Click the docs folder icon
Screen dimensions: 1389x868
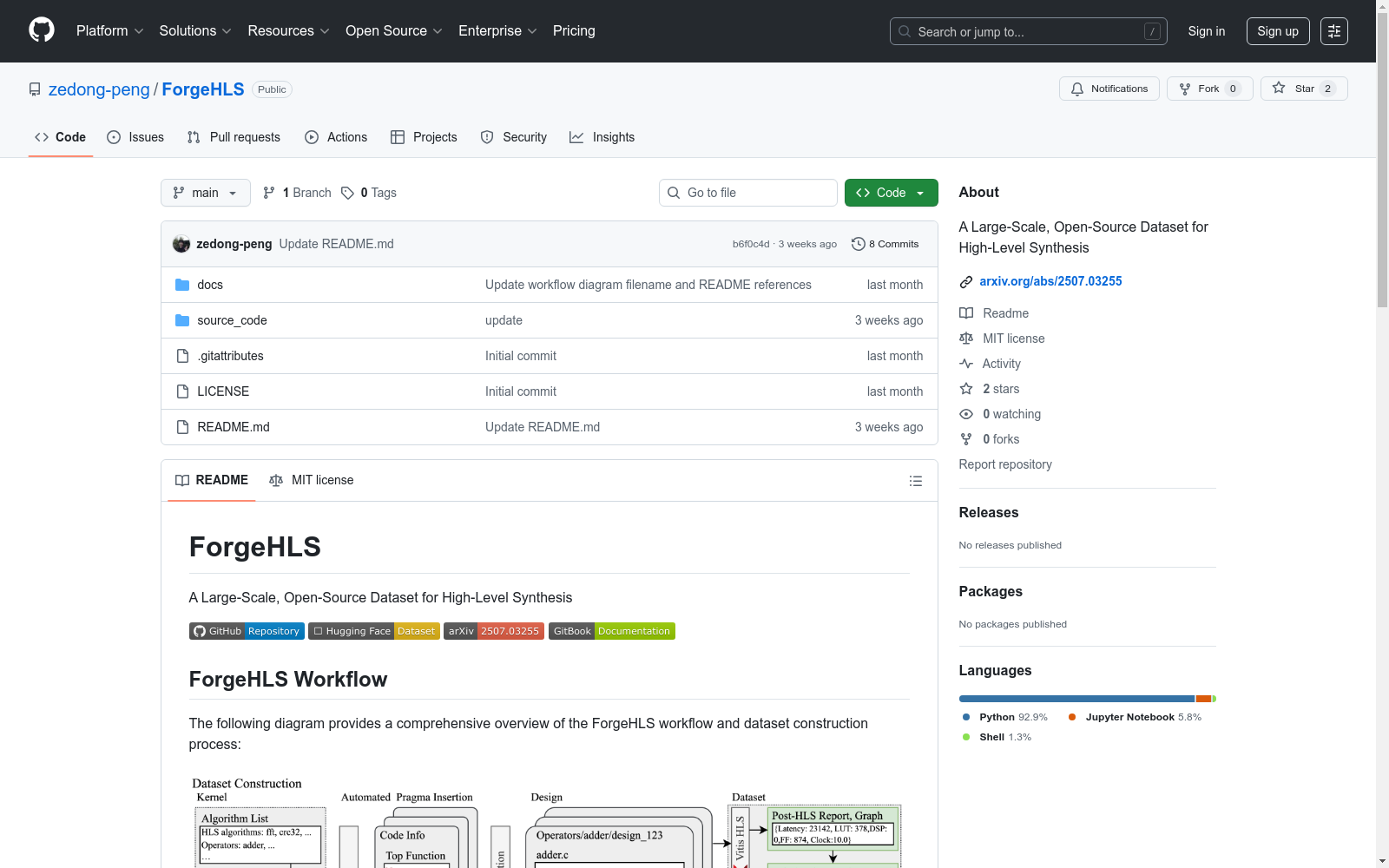click(182, 285)
